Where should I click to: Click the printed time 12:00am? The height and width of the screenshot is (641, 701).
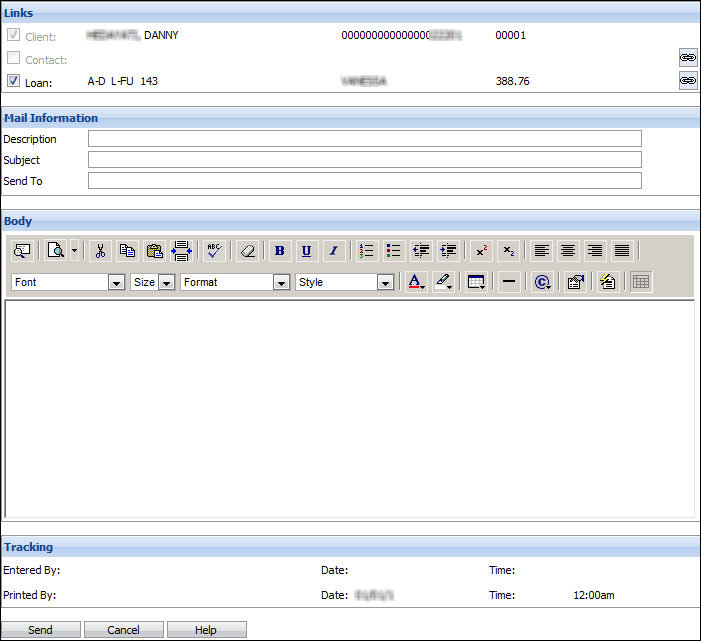594,595
